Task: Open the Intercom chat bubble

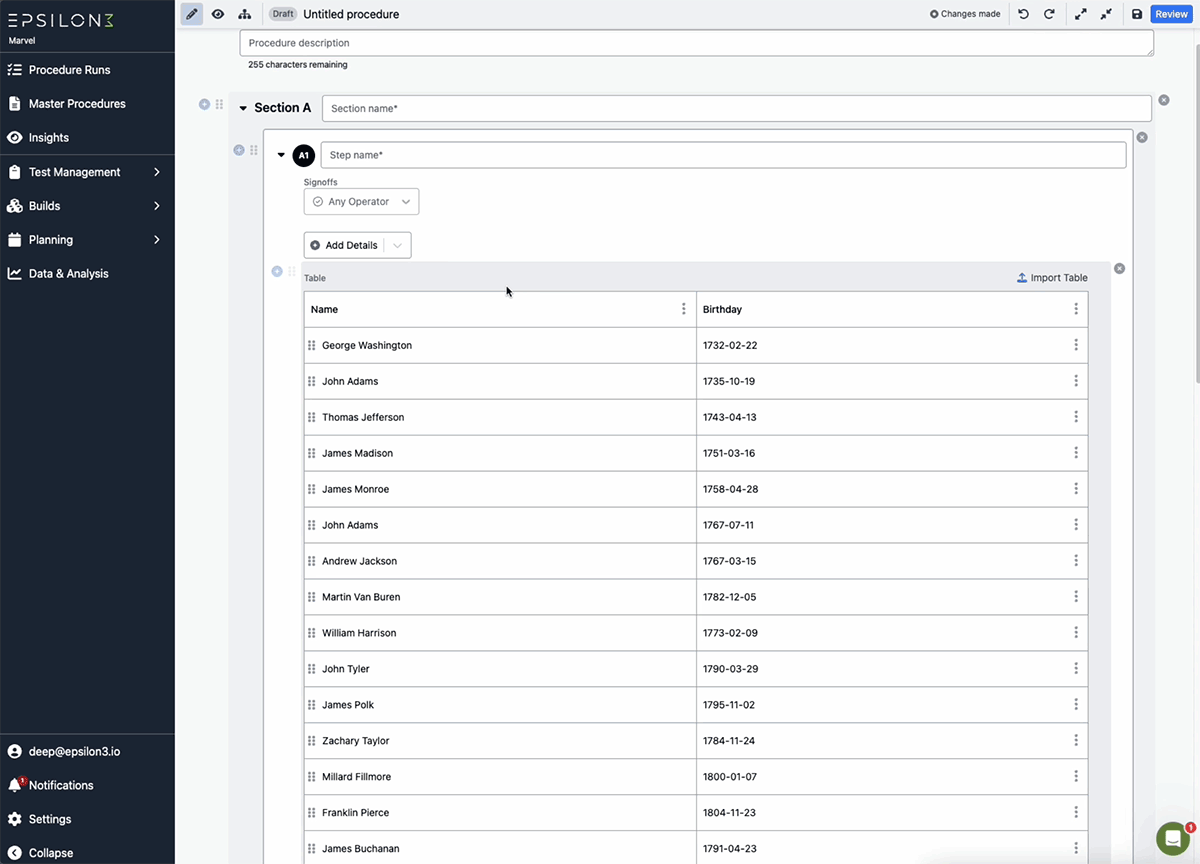Action: tap(1172, 838)
